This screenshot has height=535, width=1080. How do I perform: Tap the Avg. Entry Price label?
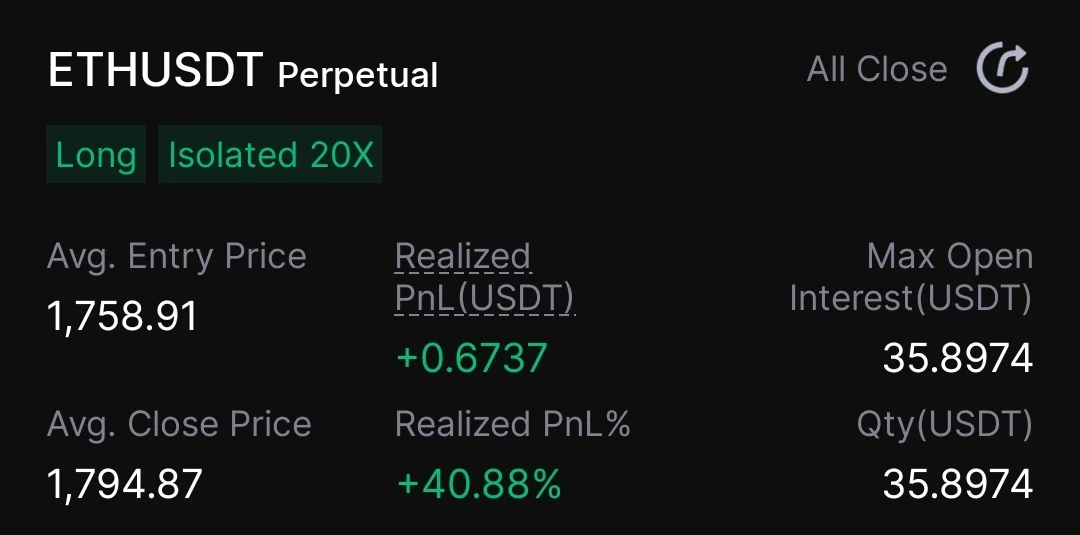[177, 257]
